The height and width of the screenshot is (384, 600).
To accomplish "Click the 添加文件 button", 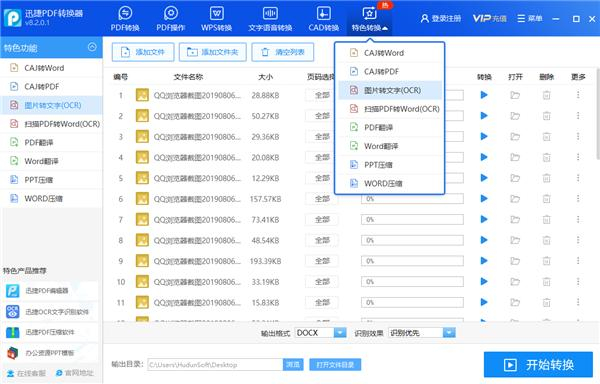I will coord(143,52).
